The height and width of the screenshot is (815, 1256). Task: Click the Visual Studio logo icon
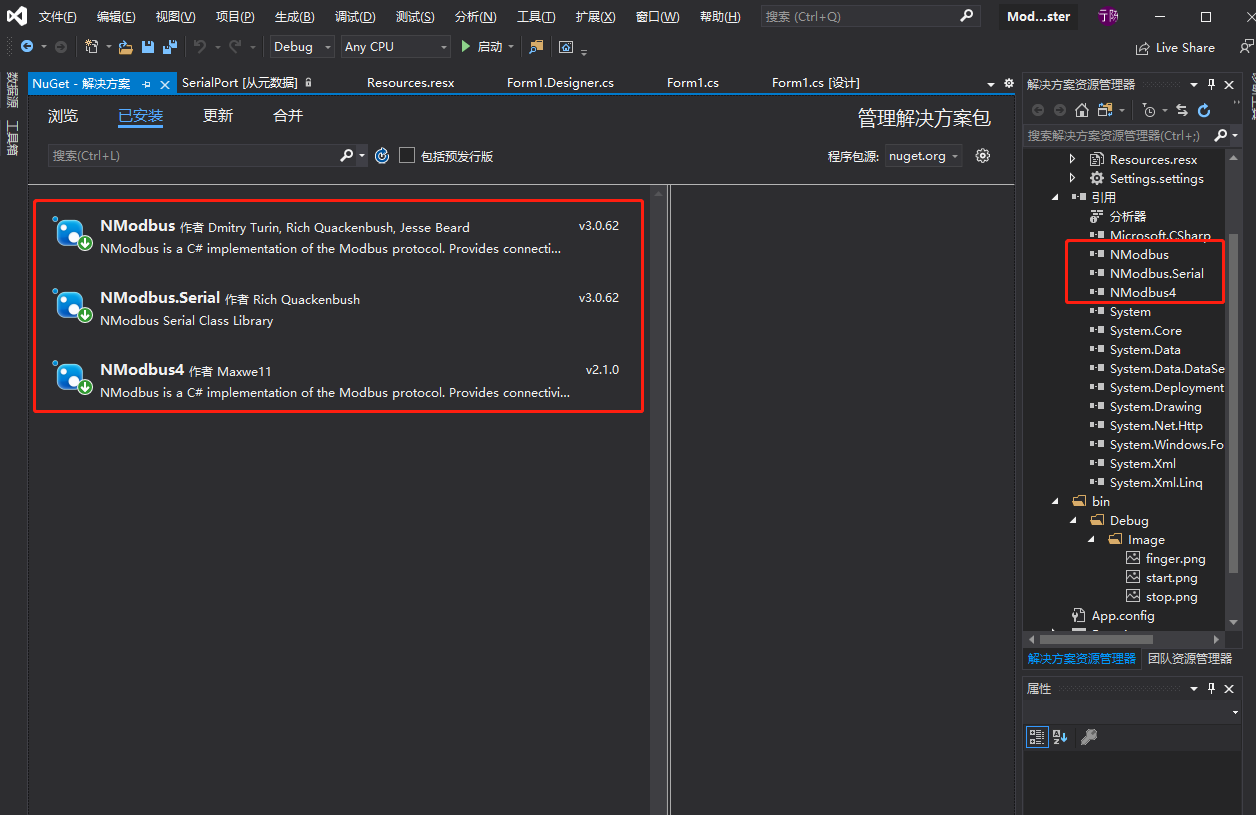pyautogui.click(x=17, y=17)
